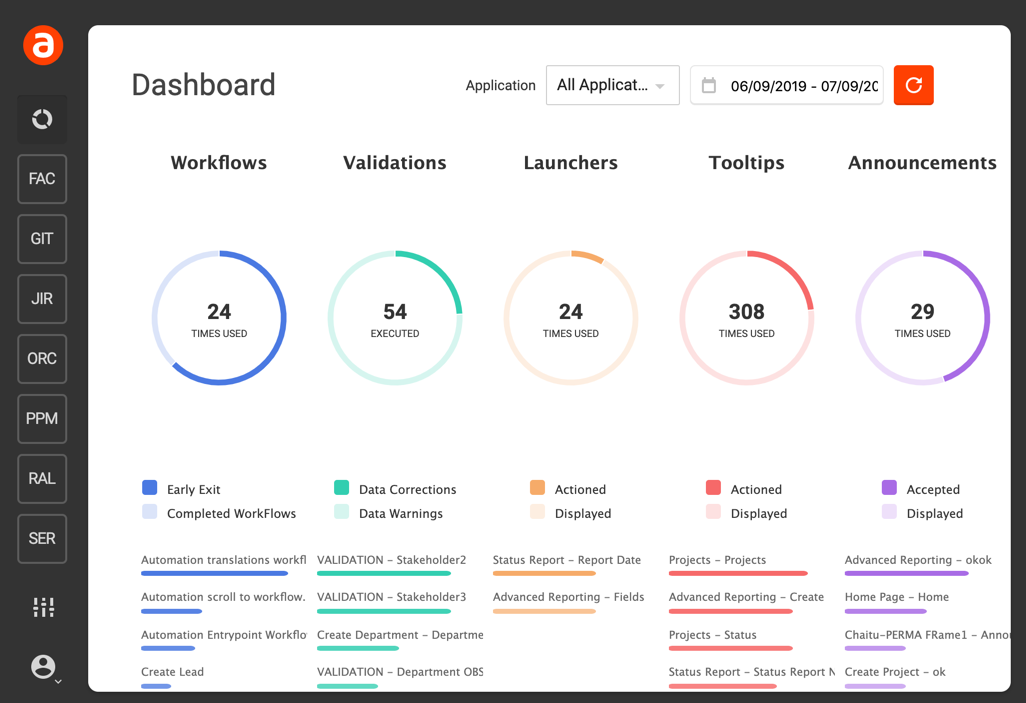Select the FAC application icon
The height and width of the screenshot is (703, 1026).
pyautogui.click(x=42, y=179)
